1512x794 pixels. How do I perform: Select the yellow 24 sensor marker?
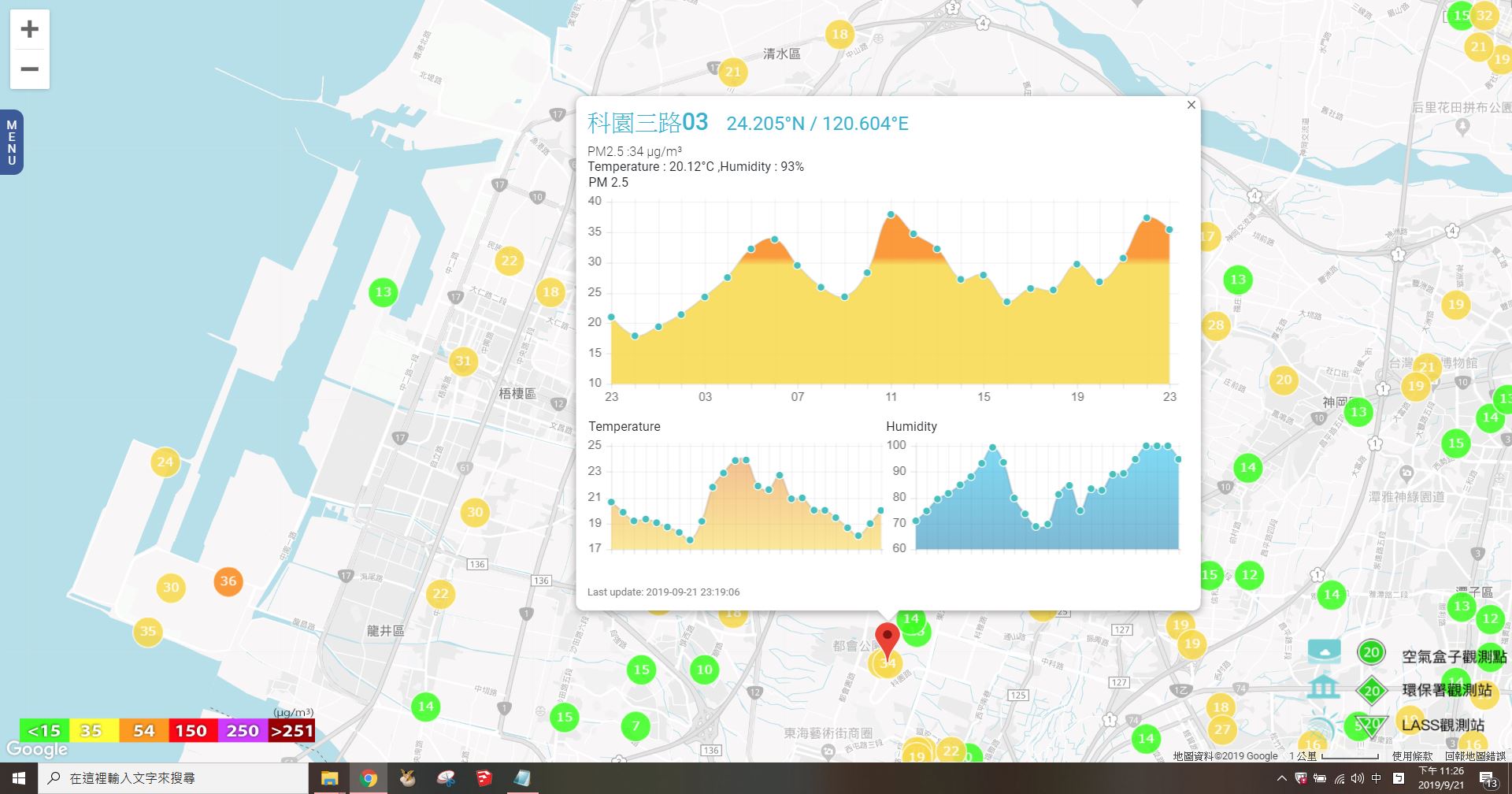tap(165, 462)
